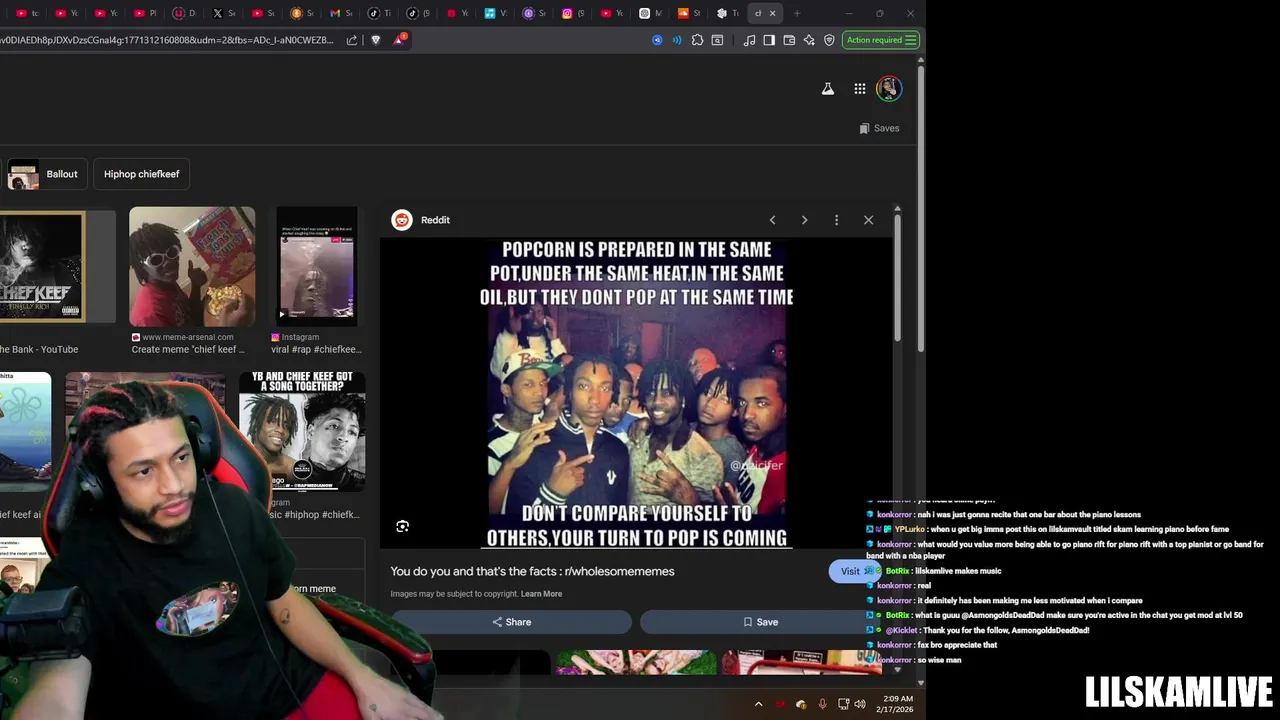
Task: Open the media control music note icon
Action: 749,40
